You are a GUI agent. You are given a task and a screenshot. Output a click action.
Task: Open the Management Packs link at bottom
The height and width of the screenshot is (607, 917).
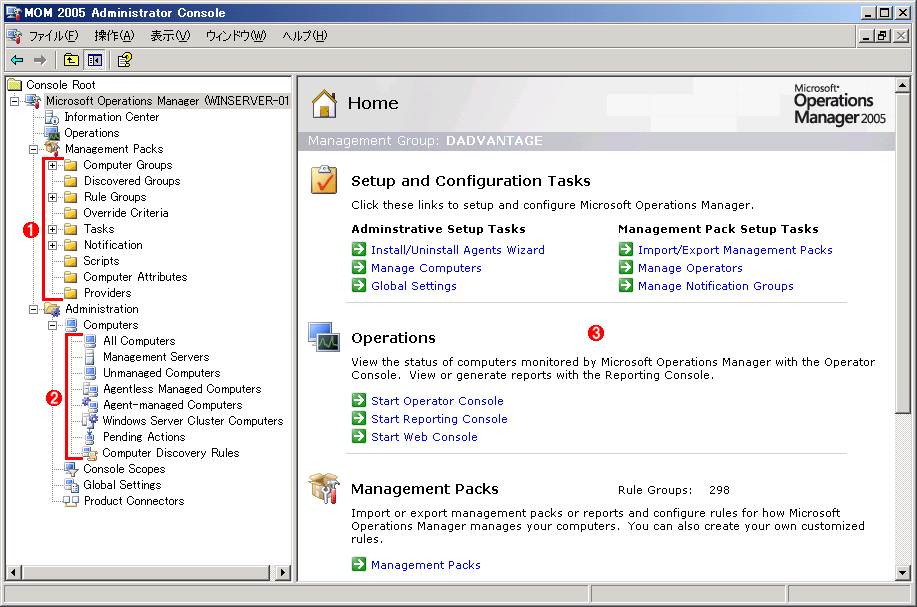coord(426,565)
